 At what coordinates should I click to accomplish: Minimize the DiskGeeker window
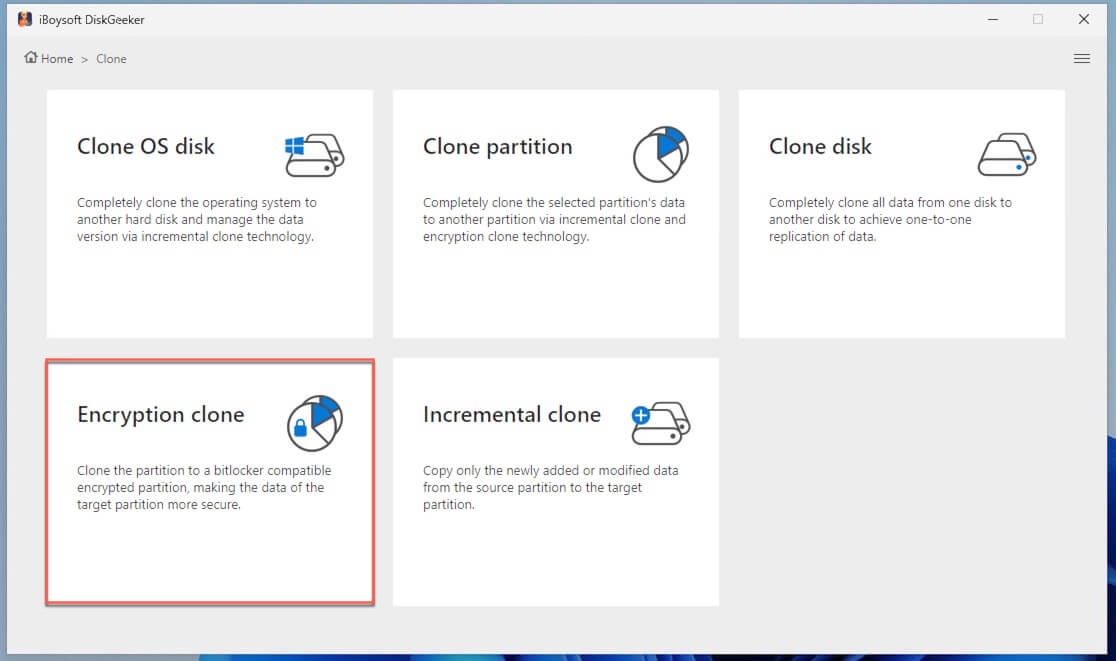[993, 19]
